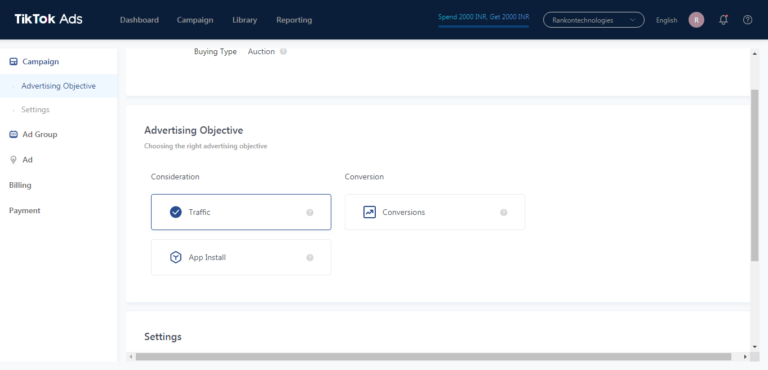768x370 pixels.
Task: Open Billing in the sidebar
Action: click(20, 185)
